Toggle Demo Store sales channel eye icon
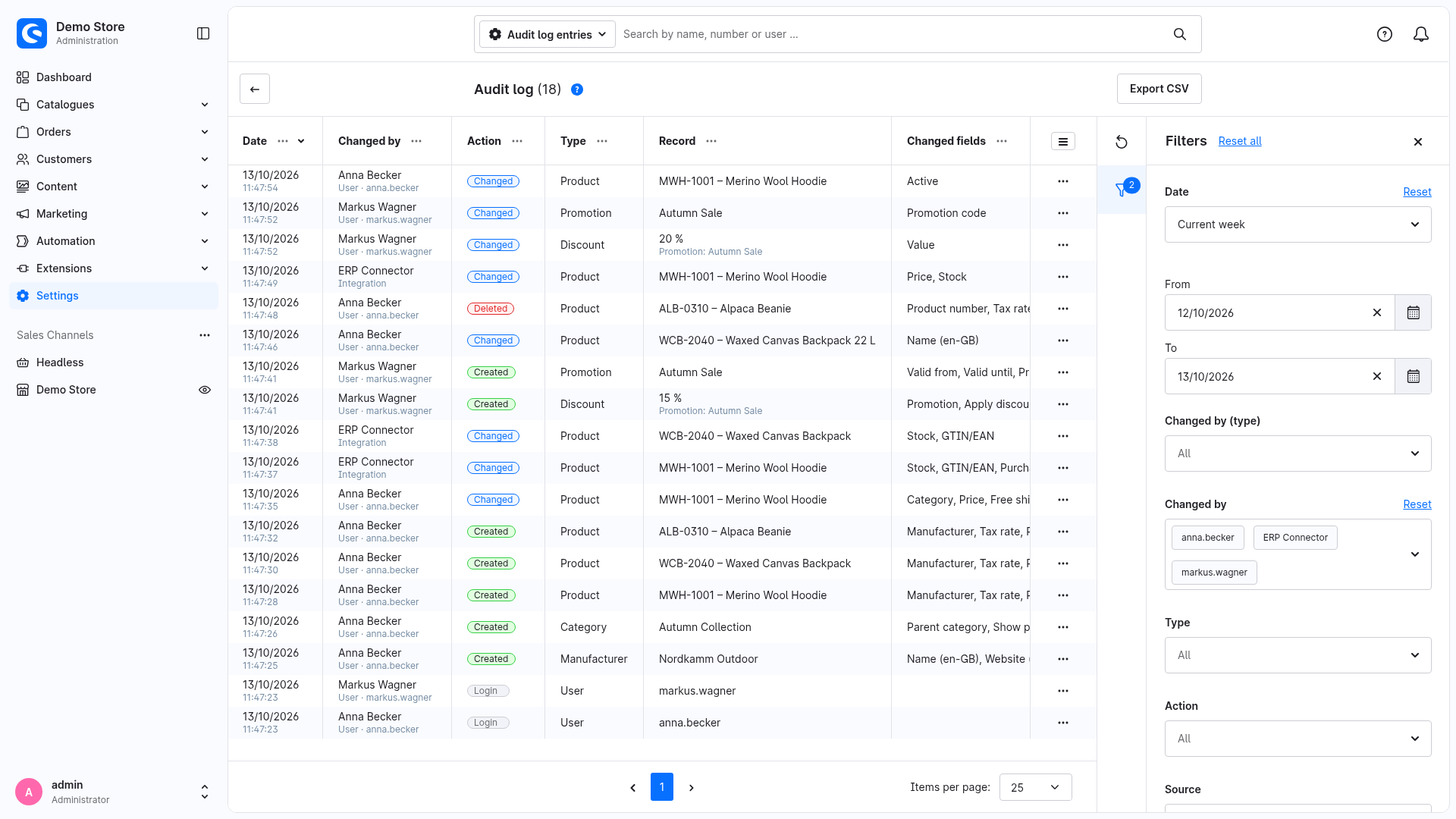Screen dimensions: 1456x819 point(205,390)
